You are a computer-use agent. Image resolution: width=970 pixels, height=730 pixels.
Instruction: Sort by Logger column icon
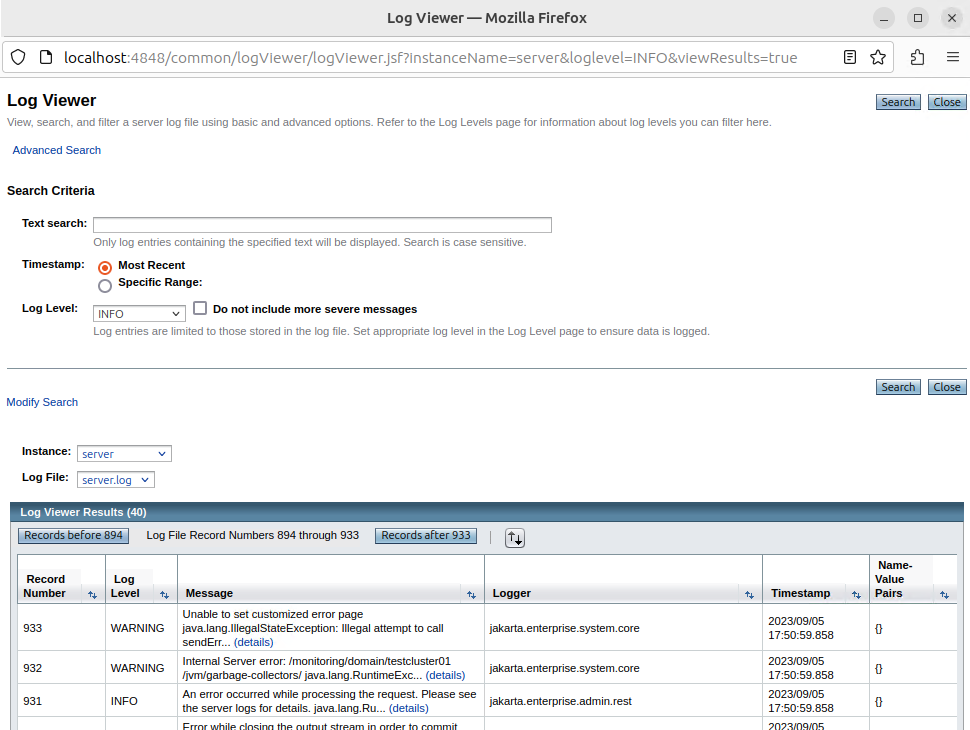749,595
